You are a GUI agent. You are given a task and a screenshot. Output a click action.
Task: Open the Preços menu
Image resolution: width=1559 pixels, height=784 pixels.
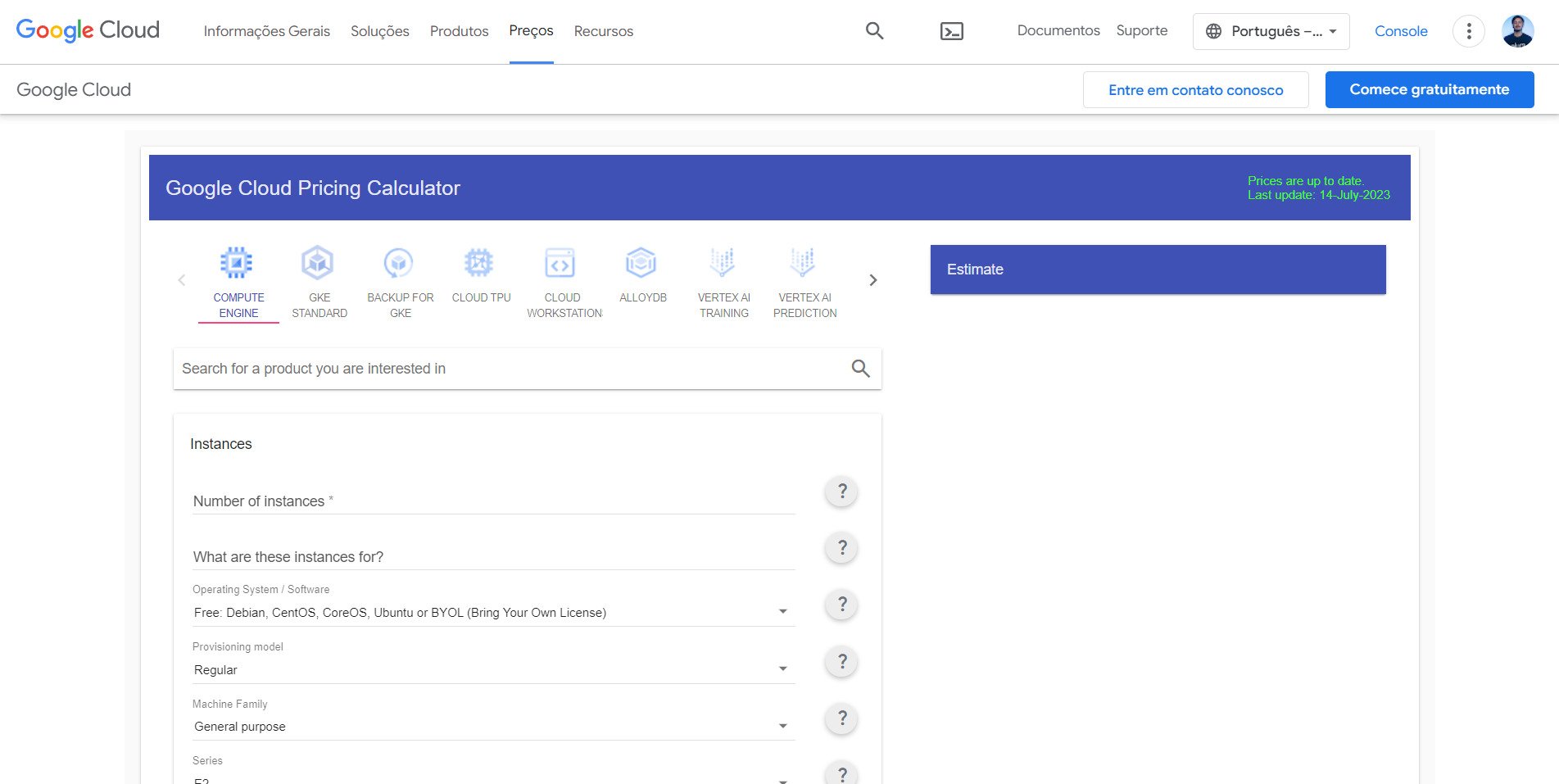pos(531,30)
